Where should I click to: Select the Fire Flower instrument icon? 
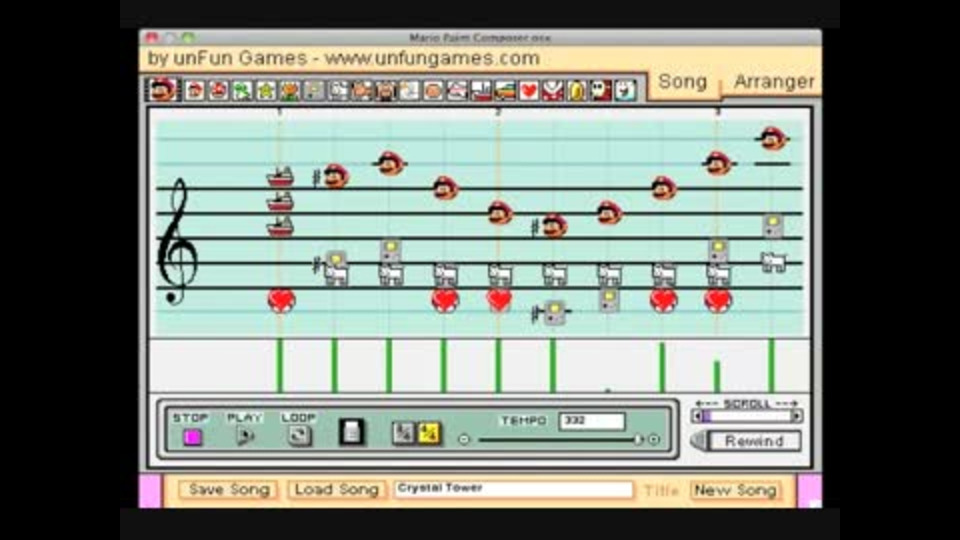pyautogui.click(x=290, y=91)
